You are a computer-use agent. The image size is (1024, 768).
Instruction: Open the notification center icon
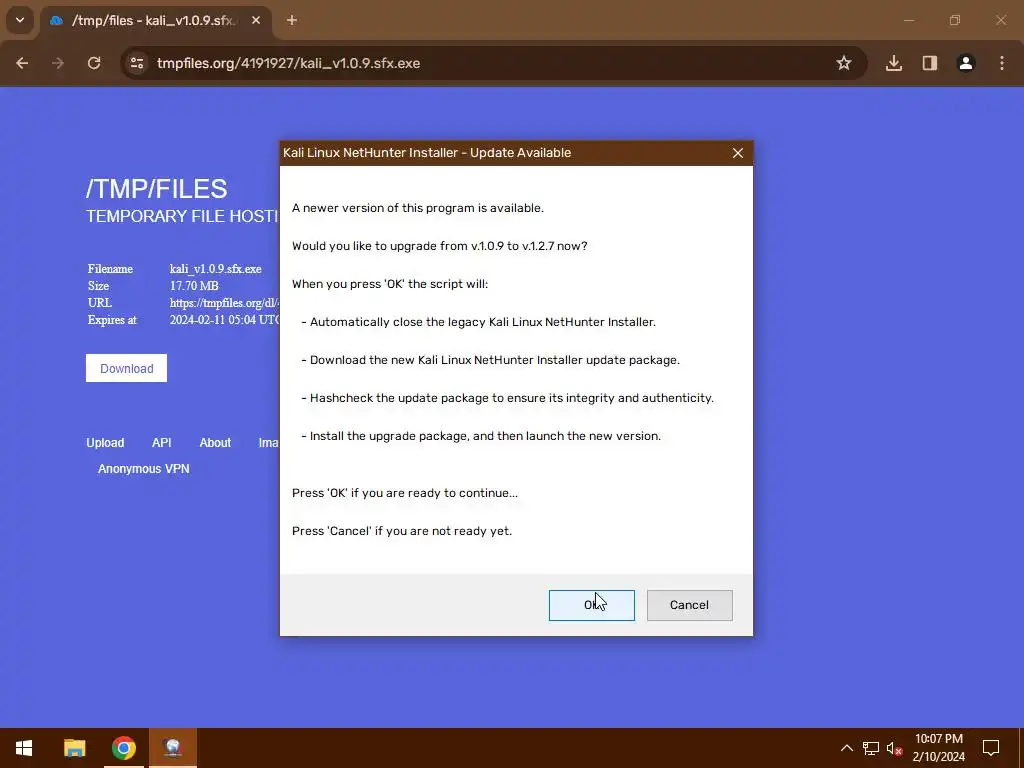(x=991, y=748)
